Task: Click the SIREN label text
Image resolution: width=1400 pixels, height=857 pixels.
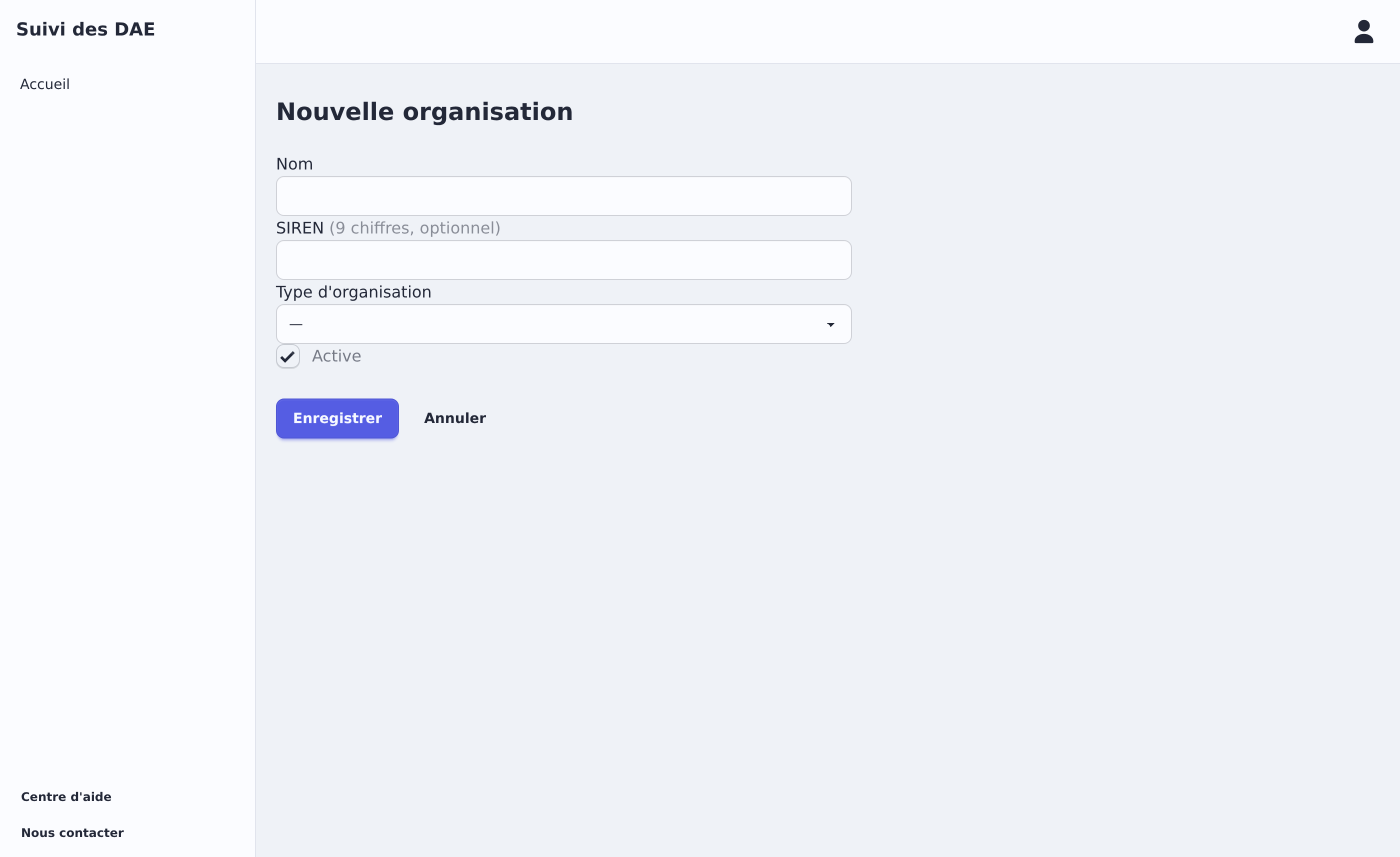Action: click(299, 228)
